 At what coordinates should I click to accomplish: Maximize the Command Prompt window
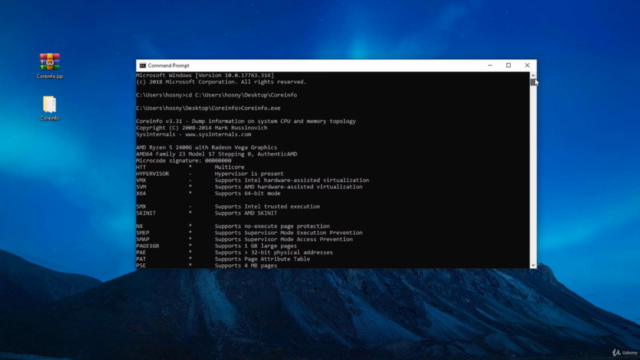point(508,65)
